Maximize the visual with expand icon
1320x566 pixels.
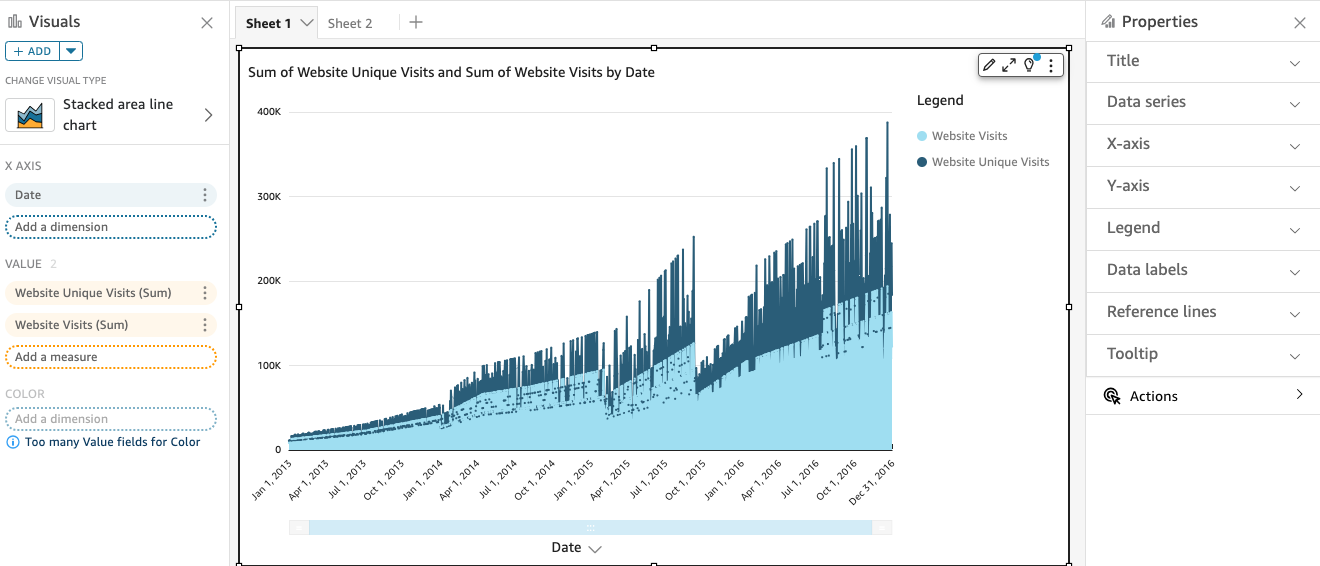click(x=1009, y=65)
